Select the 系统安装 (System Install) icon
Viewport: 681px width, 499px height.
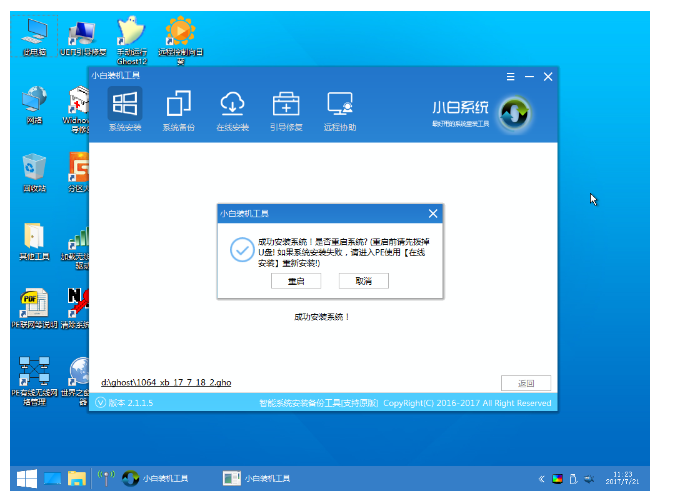(124, 109)
